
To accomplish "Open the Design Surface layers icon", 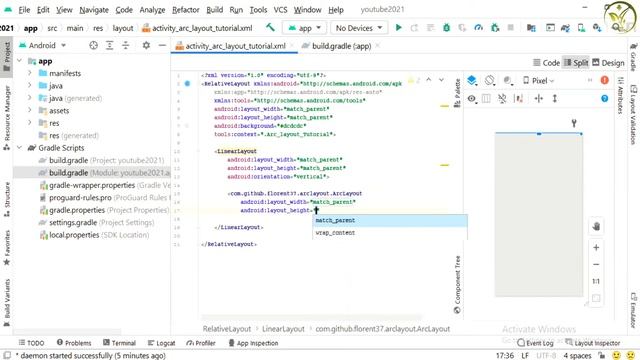I will pyautogui.click(x=472, y=80).
